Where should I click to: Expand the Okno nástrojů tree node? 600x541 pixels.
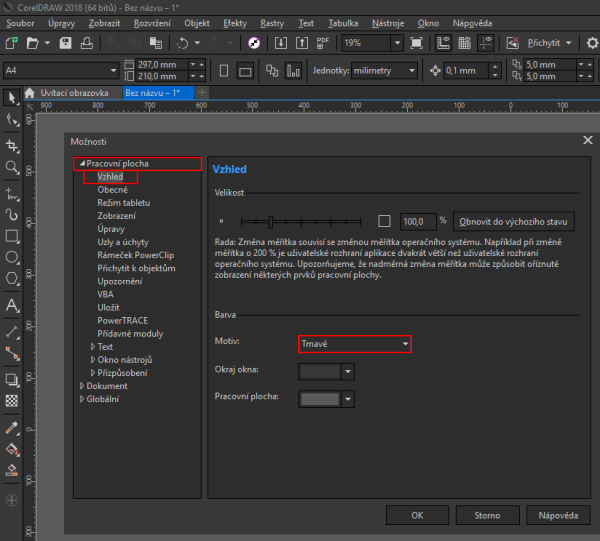[93, 360]
